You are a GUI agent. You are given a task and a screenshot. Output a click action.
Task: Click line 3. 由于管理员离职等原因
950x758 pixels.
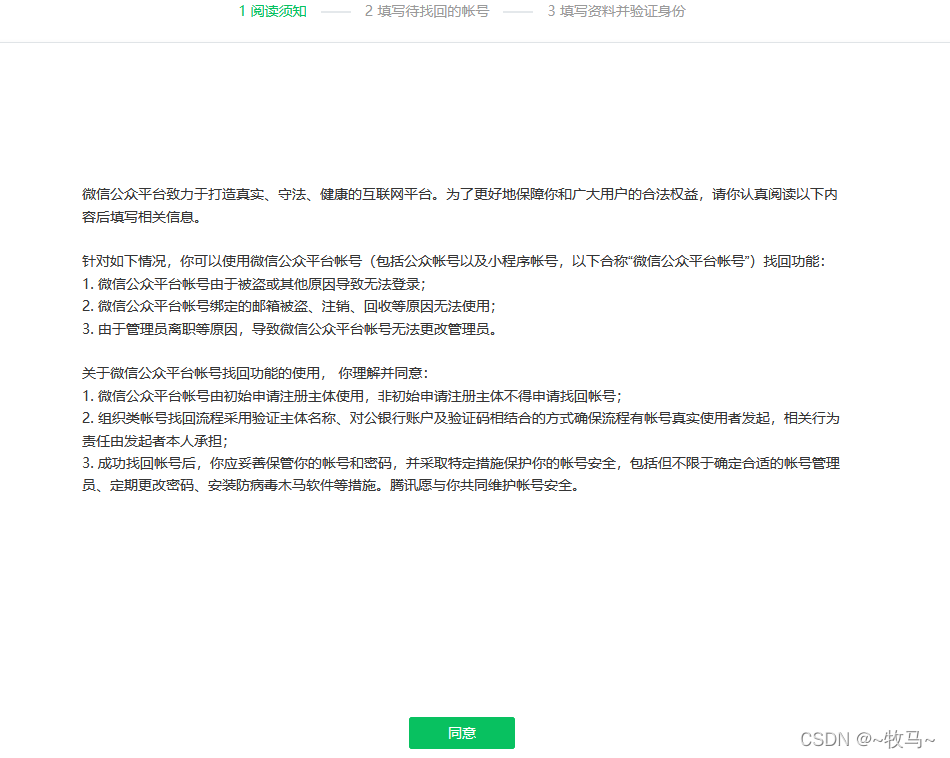290,329
